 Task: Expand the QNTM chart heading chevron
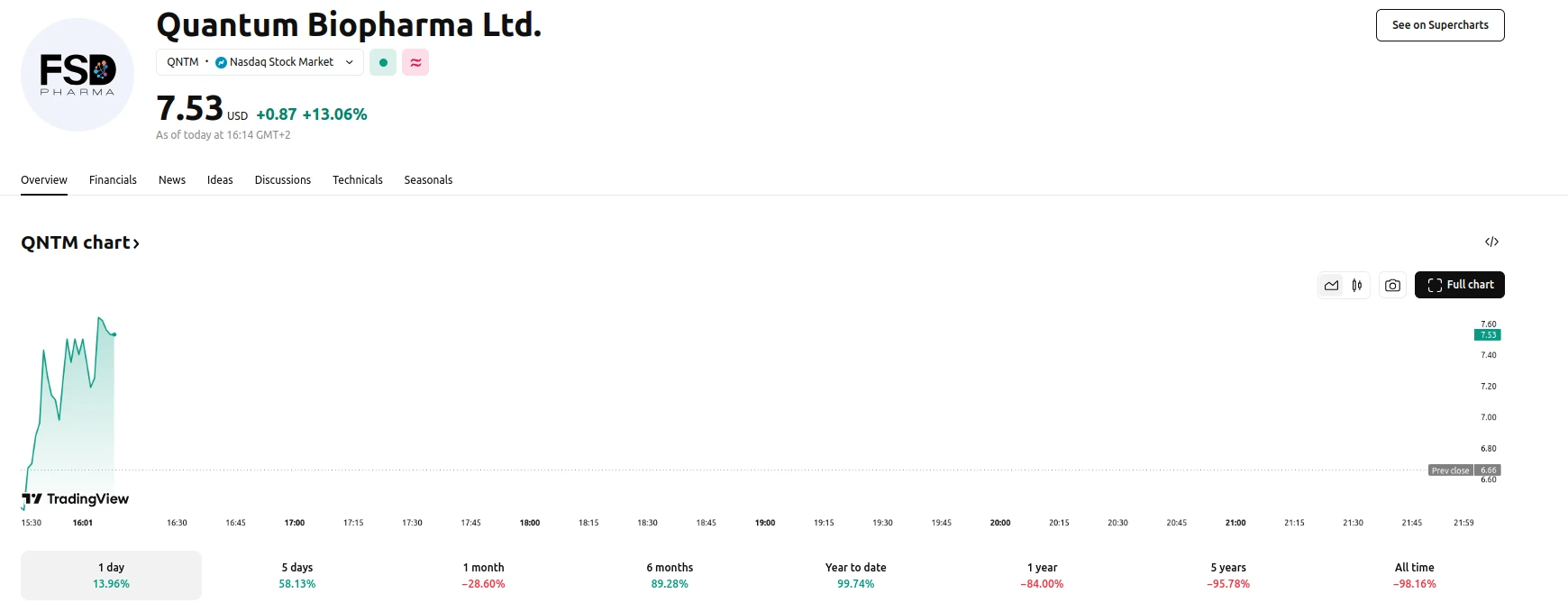pyautogui.click(x=136, y=243)
